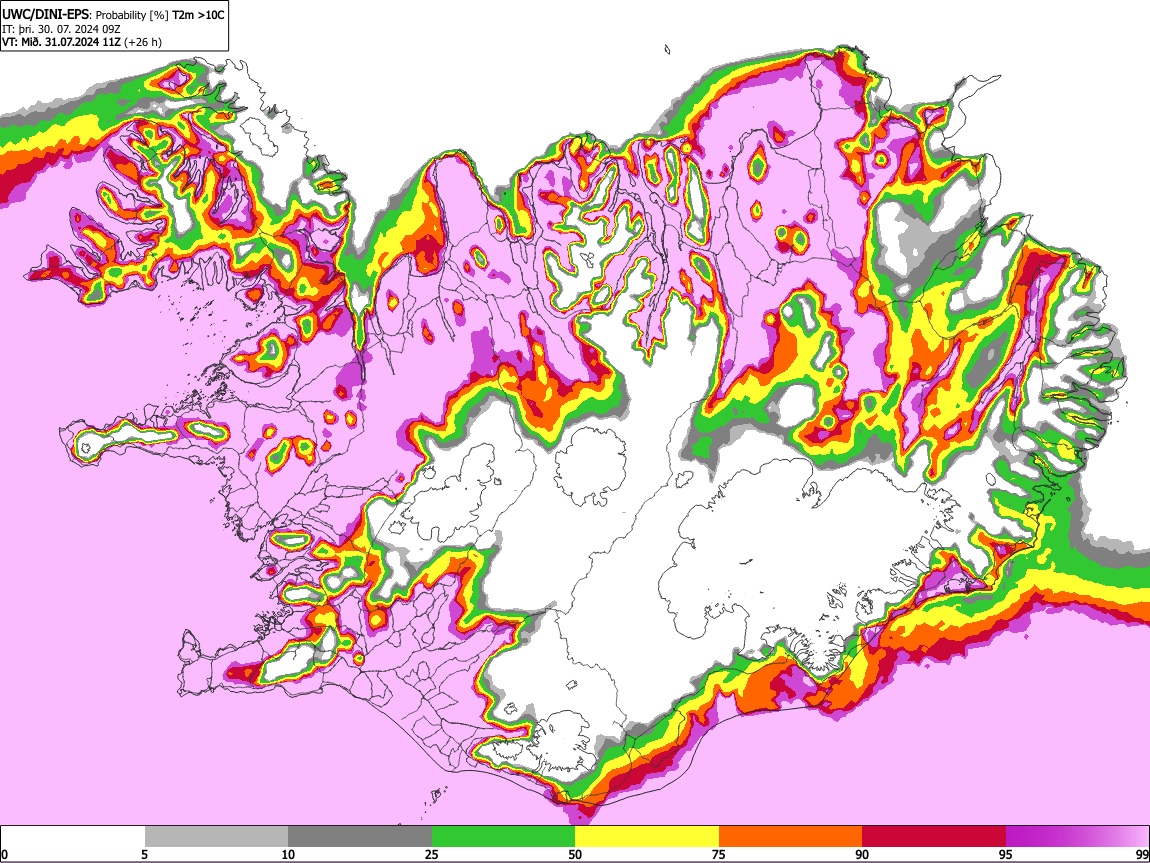
Task: Click the '(+26 h)' forecast offset text
Action: click(x=143, y=42)
